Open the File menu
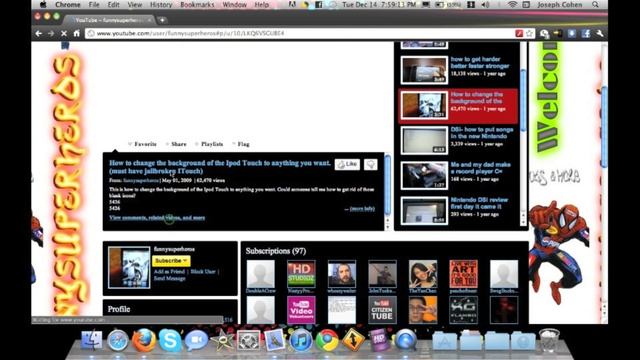This screenshot has width=640, height=360. 94,5
